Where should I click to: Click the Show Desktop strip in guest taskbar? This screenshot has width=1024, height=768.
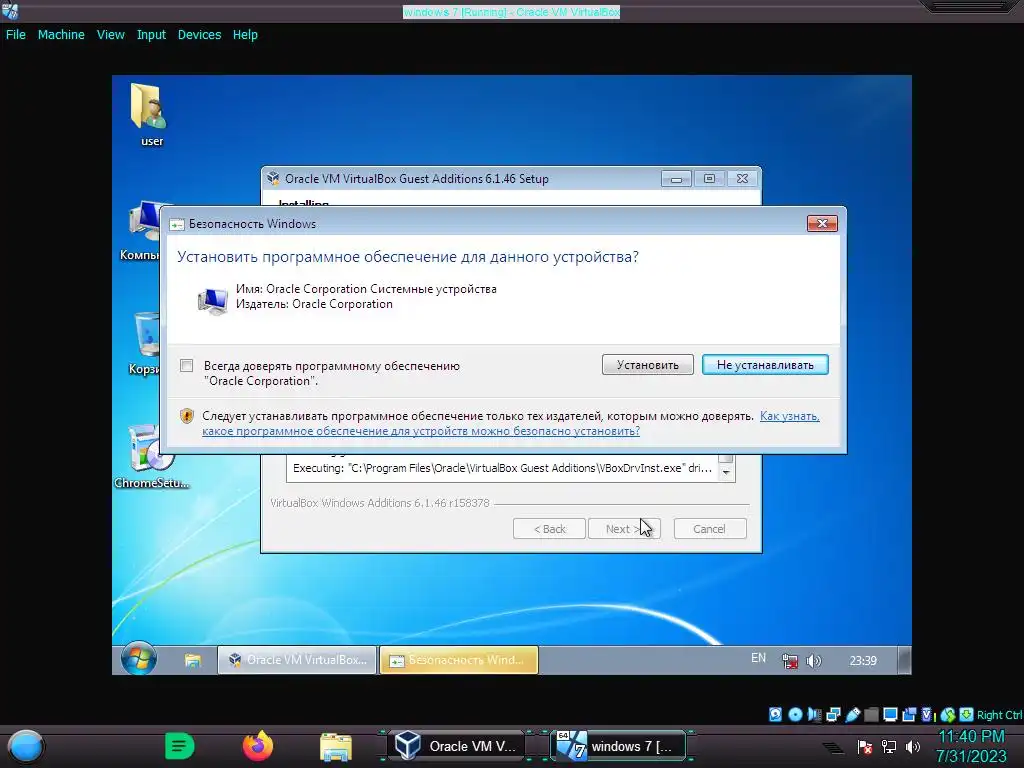[904, 660]
